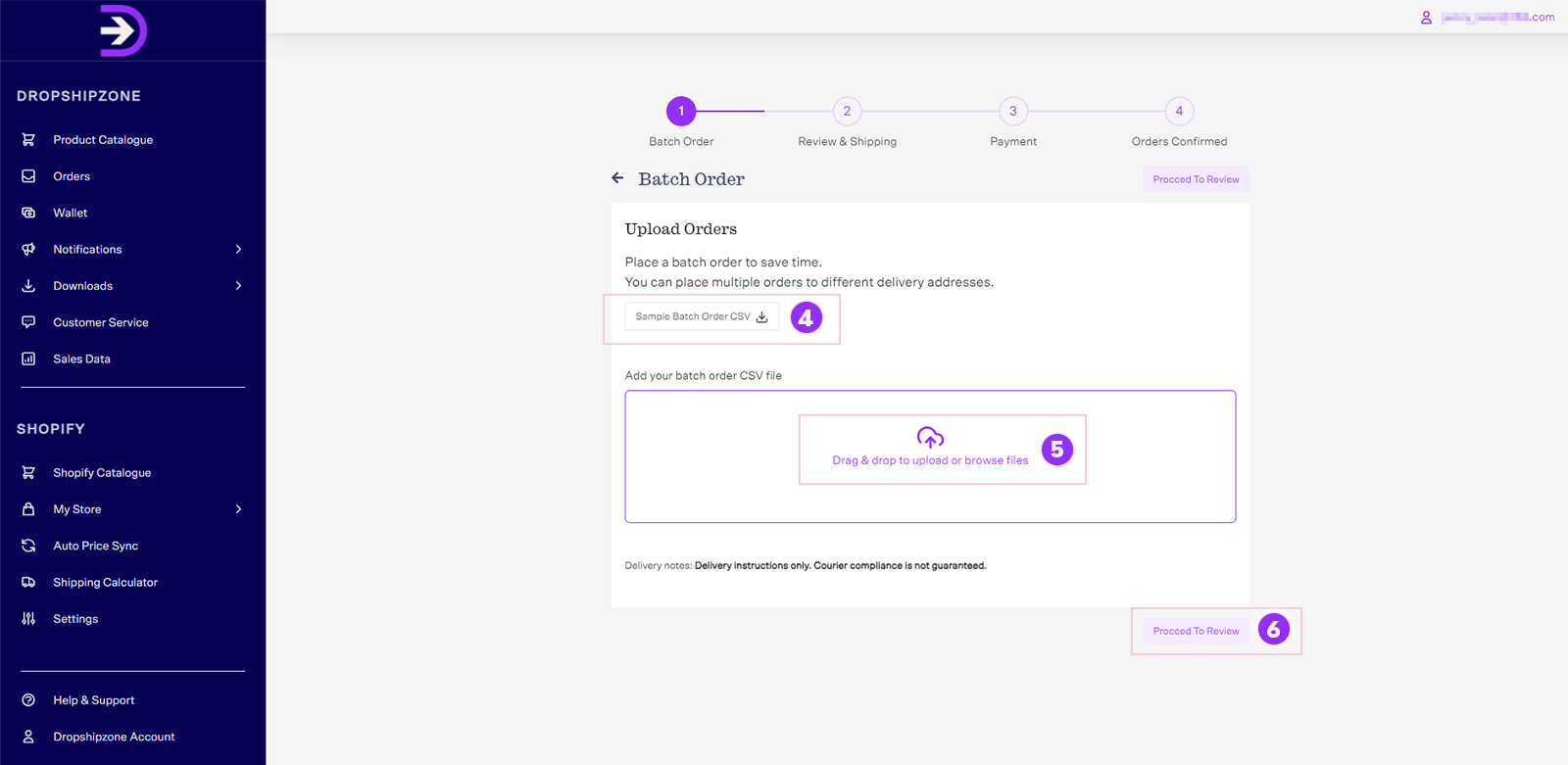Click the user profile icon at top right

click(x=1426, y=18)
